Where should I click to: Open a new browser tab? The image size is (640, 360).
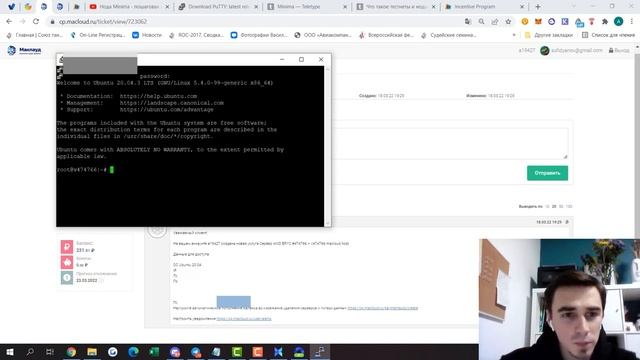(538, 7)
